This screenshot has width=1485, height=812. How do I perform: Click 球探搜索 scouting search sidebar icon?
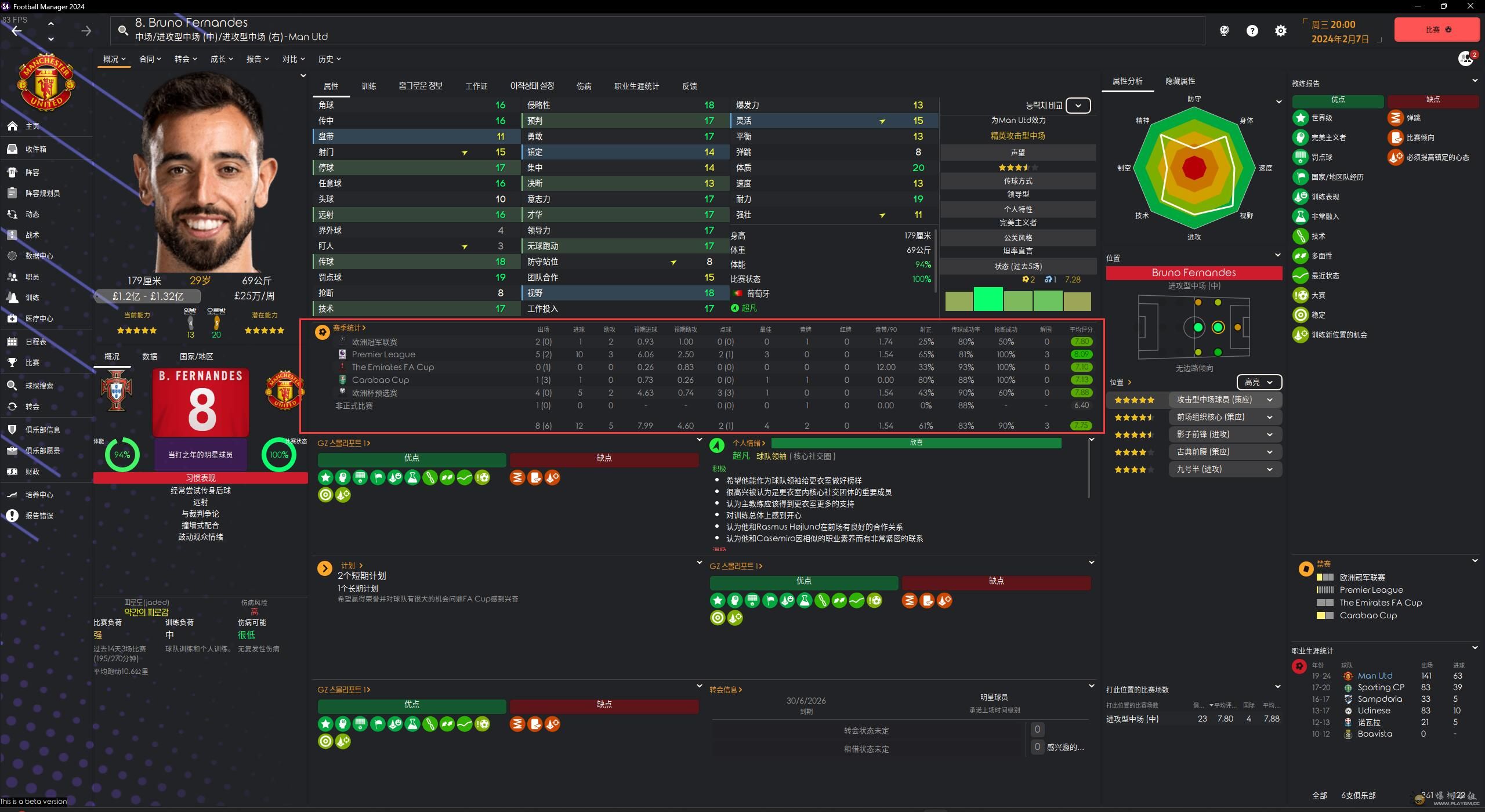click(x=12, y=386)
